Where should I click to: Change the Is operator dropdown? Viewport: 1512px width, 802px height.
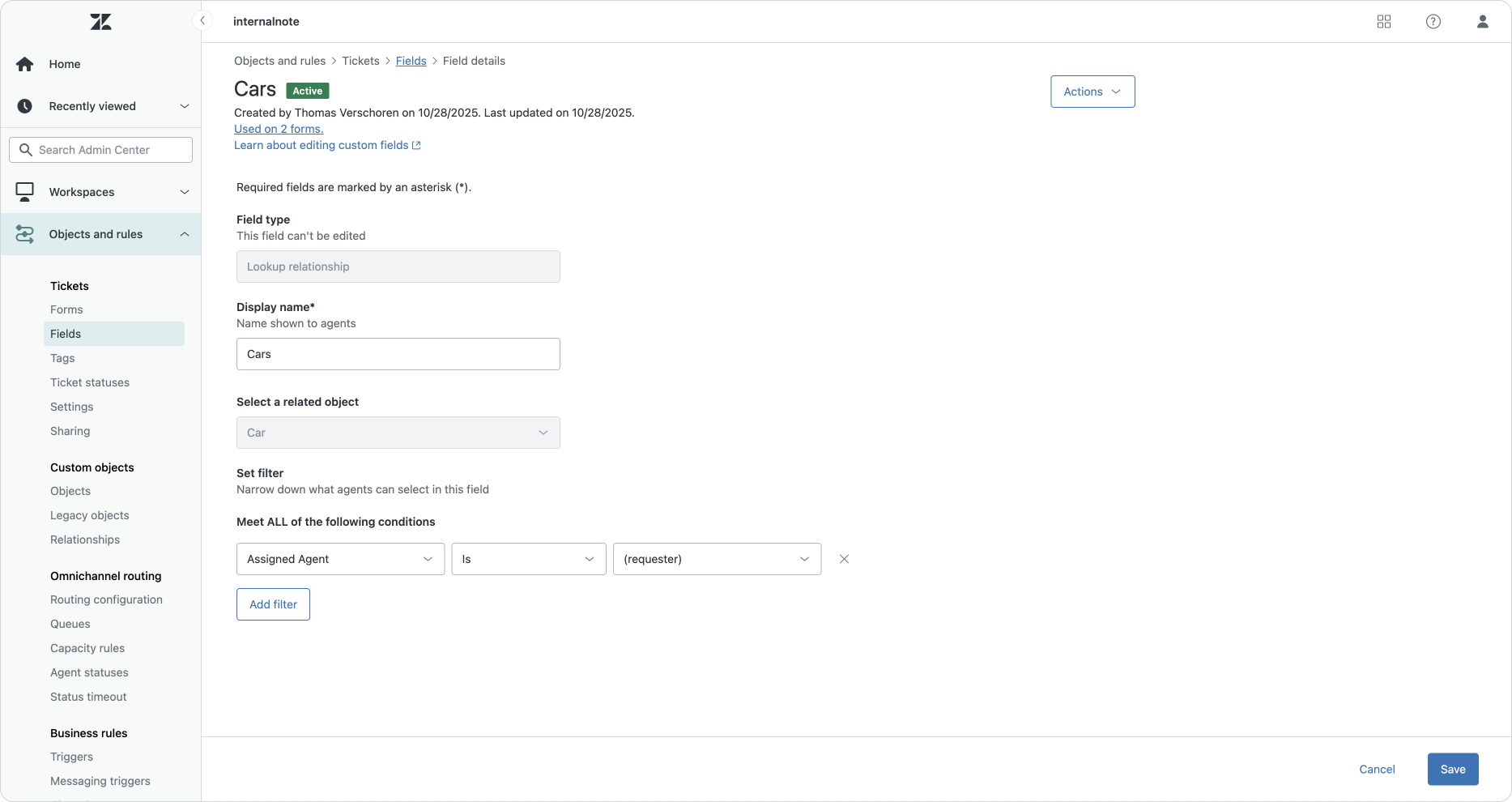(528, 559)
